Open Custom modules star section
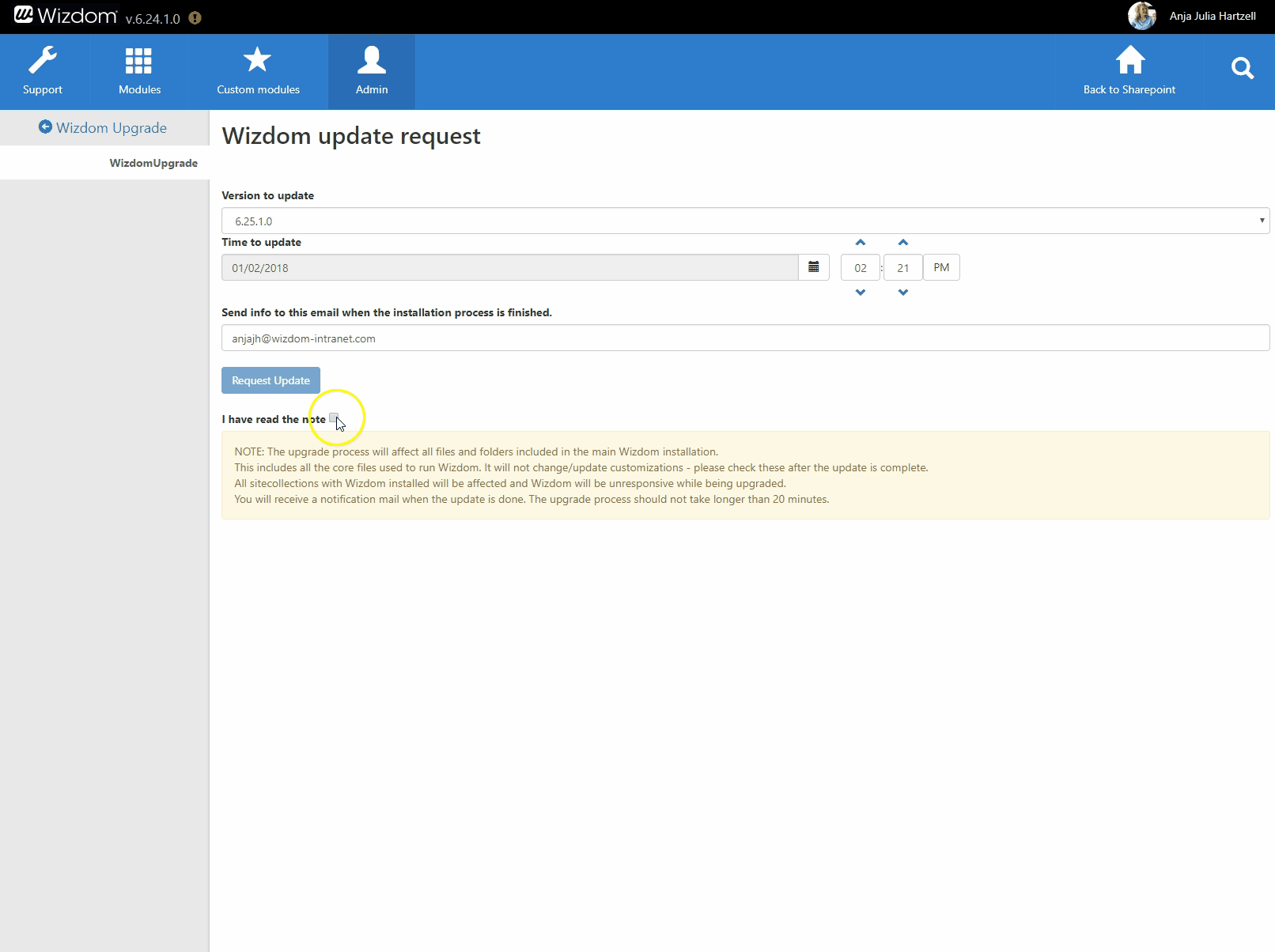Screen dimensions: 1275x952 pos(258,71)
